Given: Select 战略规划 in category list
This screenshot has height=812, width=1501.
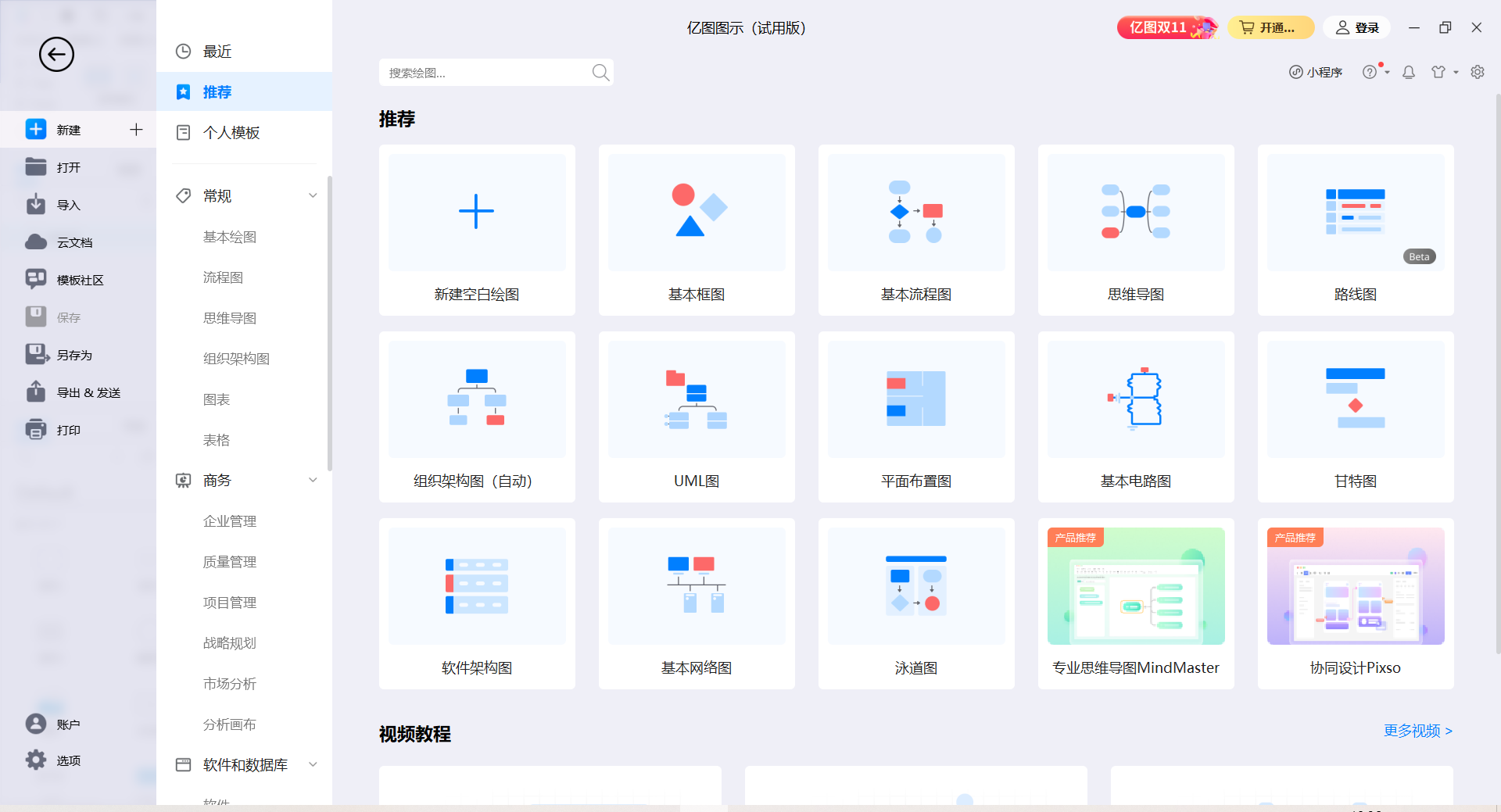Looking at the screenshot, I should click(230, 643).
